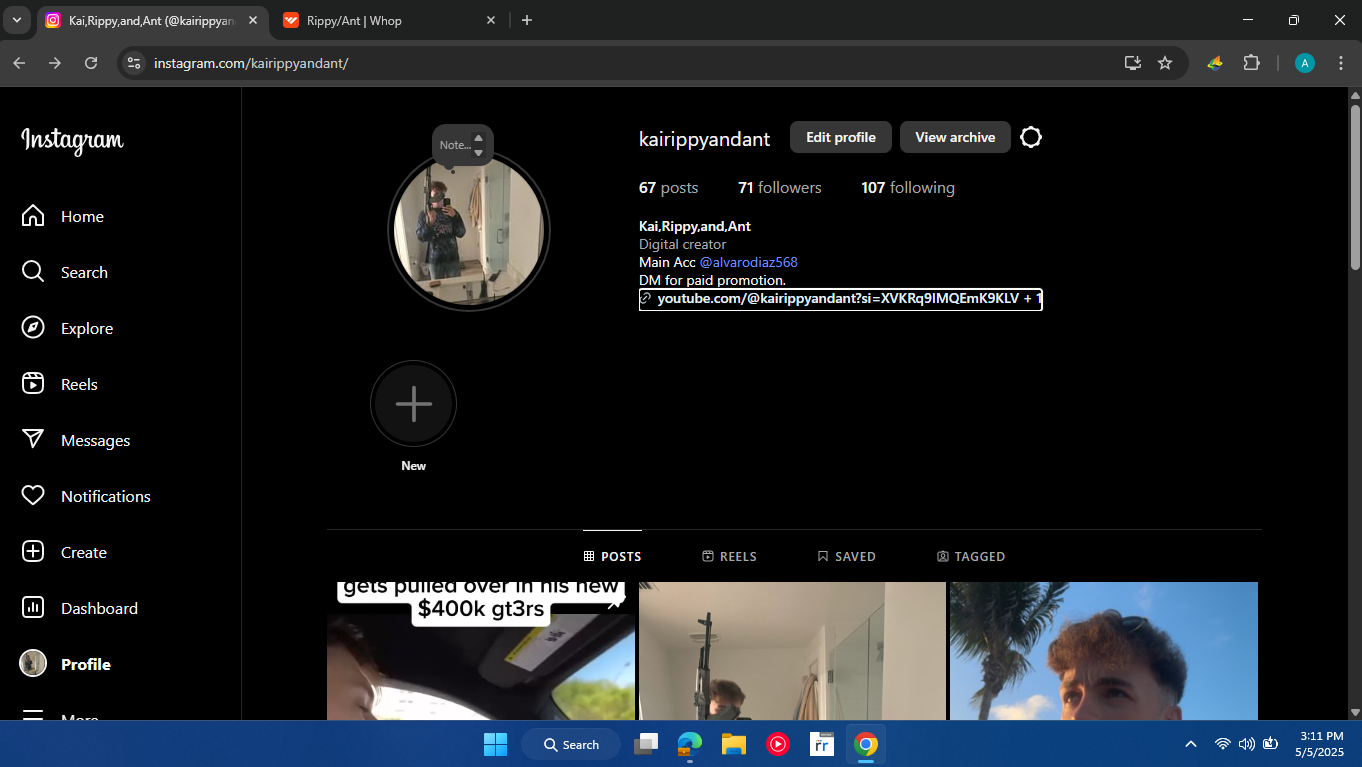Open Profile from sidebar
The height and width of the screenshot is (767, 1362).
(66, 664)
